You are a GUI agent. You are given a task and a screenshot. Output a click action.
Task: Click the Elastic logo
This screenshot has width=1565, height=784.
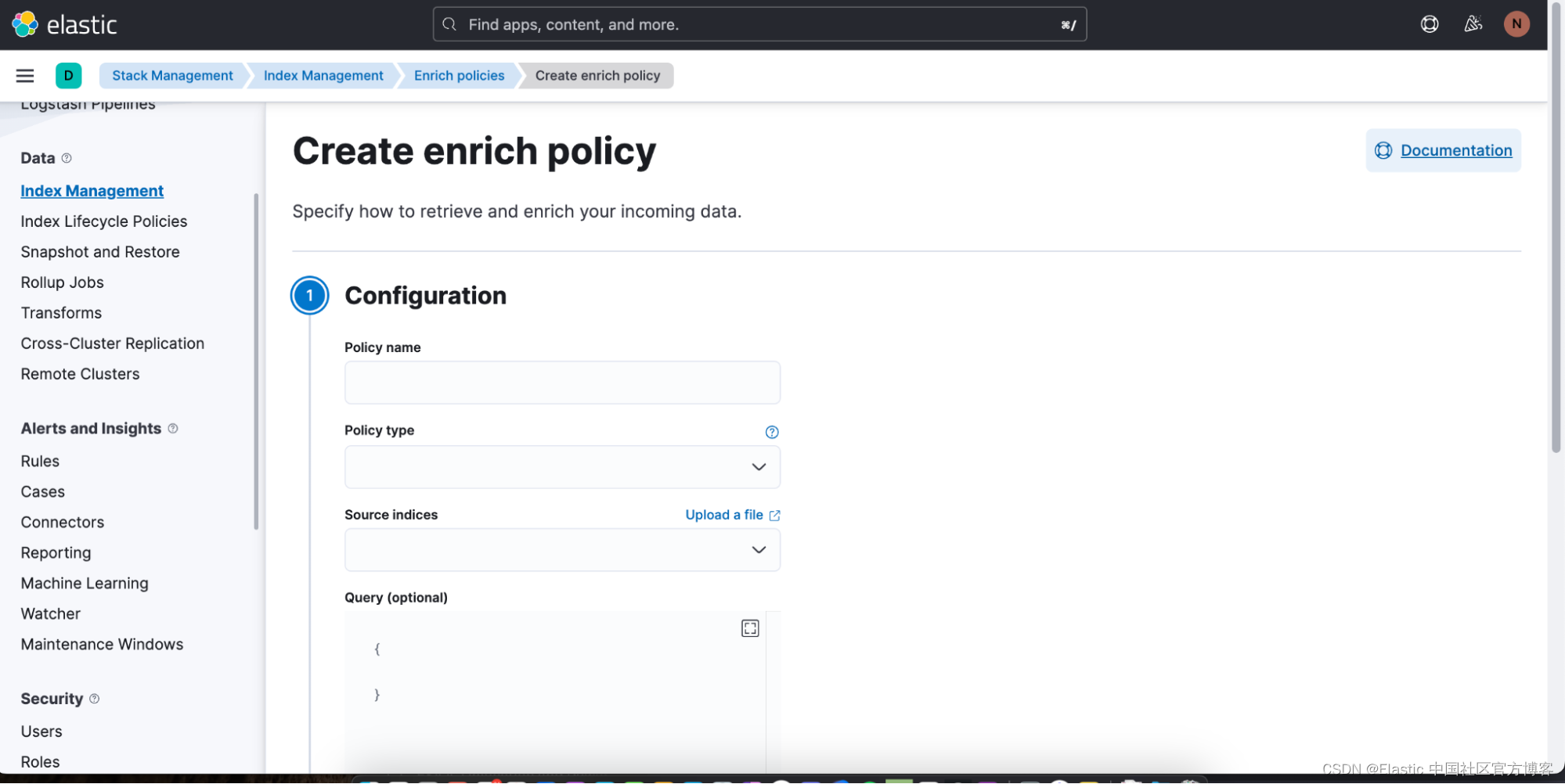(x=64, y=24)
